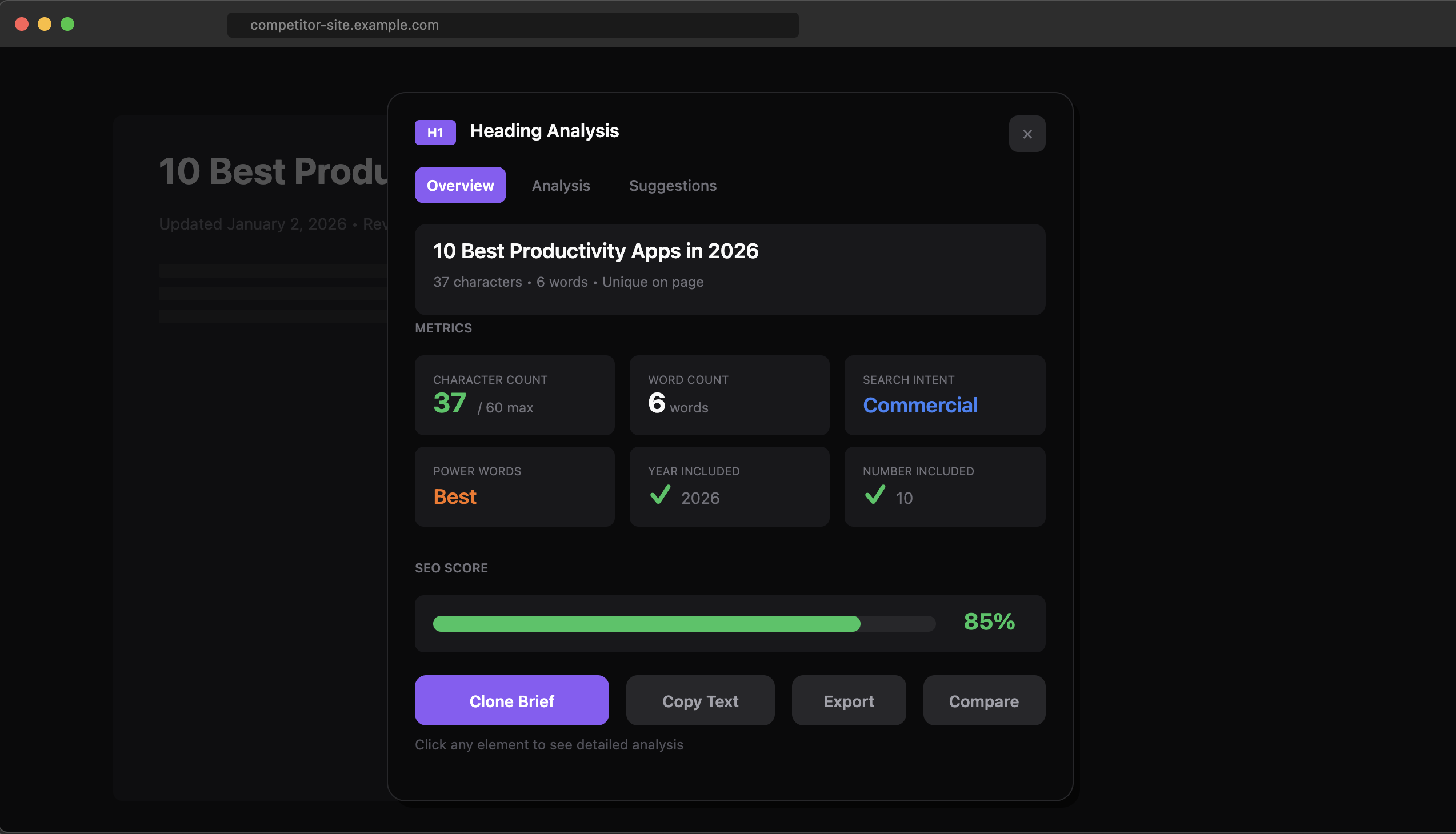Click the green checkmark next to 2026
This screenshot has height=834, width=1456.
coord(661,495)
